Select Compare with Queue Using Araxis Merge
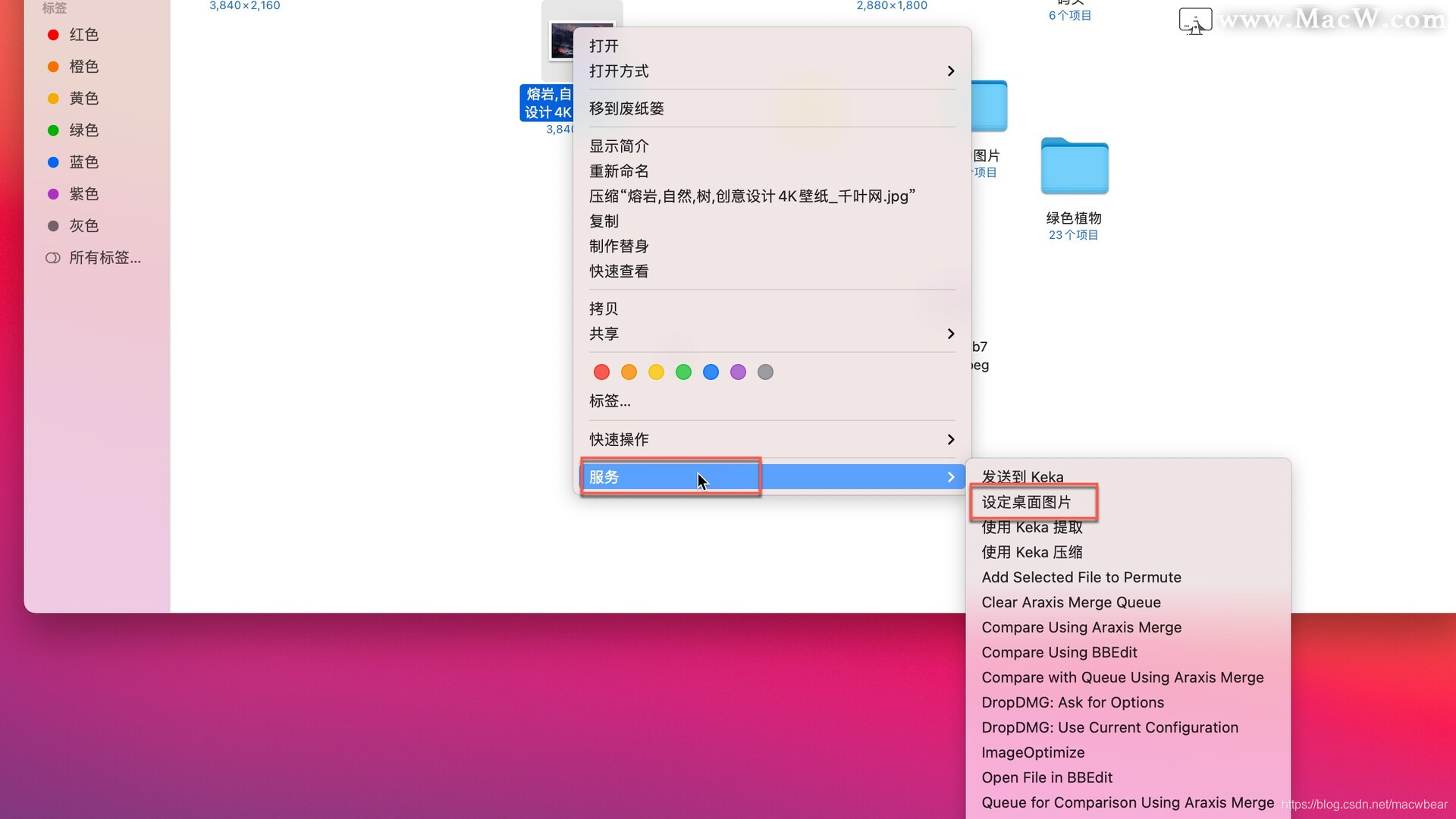This screenshot has height=819, width=1456. click(x=1122, y=677)
